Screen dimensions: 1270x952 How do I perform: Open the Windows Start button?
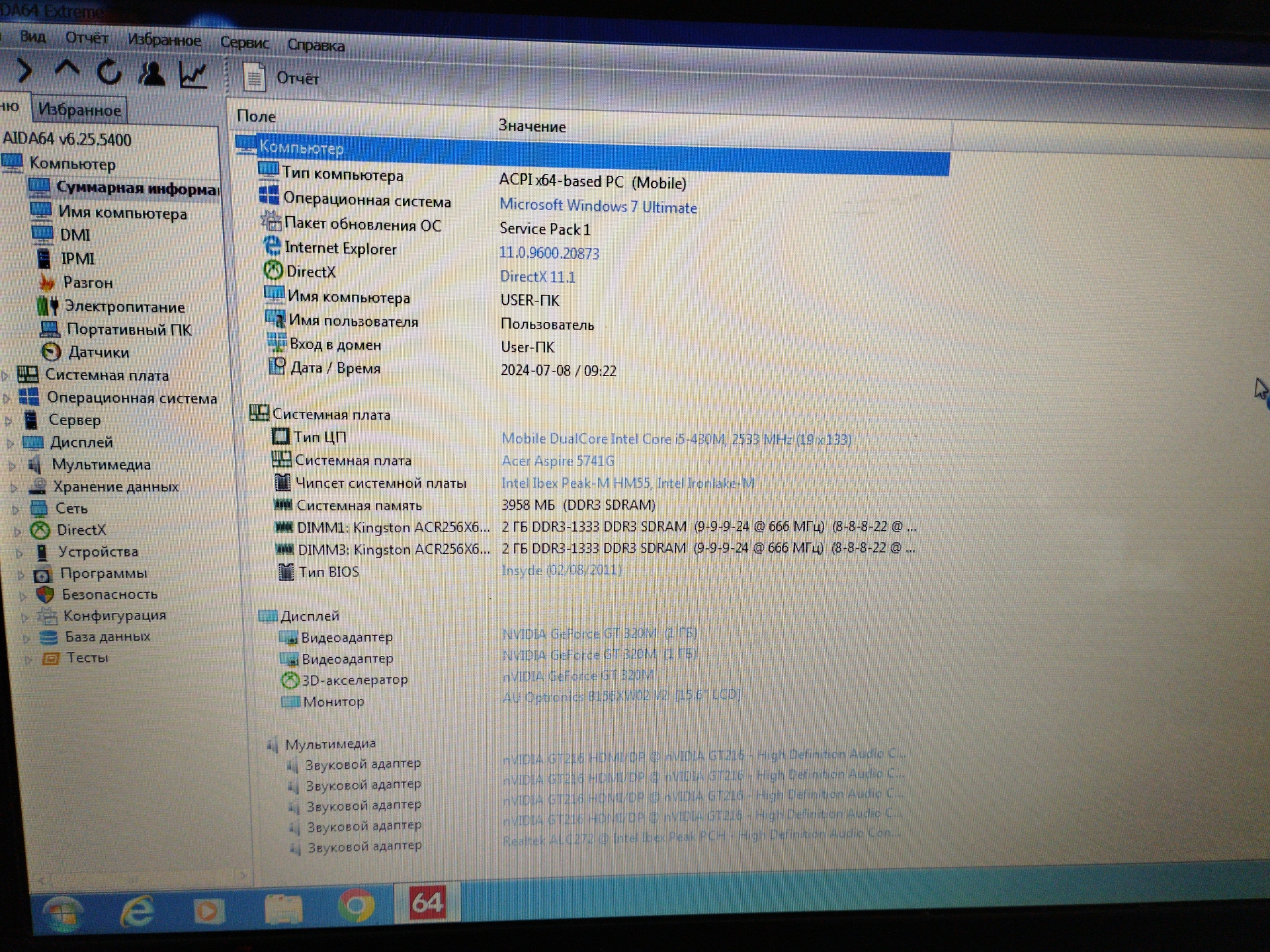tap(63, 914)
